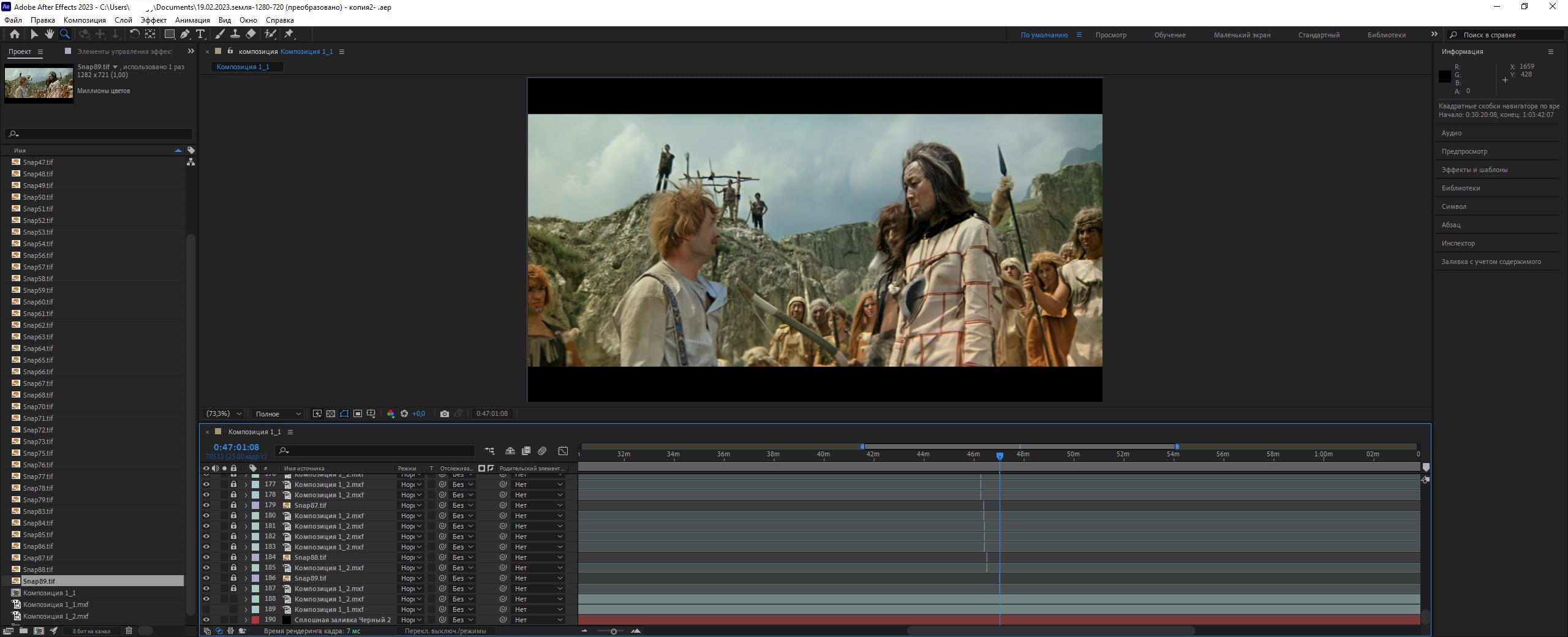
Task: Open the Graph Editor icon
Action: 563,451
